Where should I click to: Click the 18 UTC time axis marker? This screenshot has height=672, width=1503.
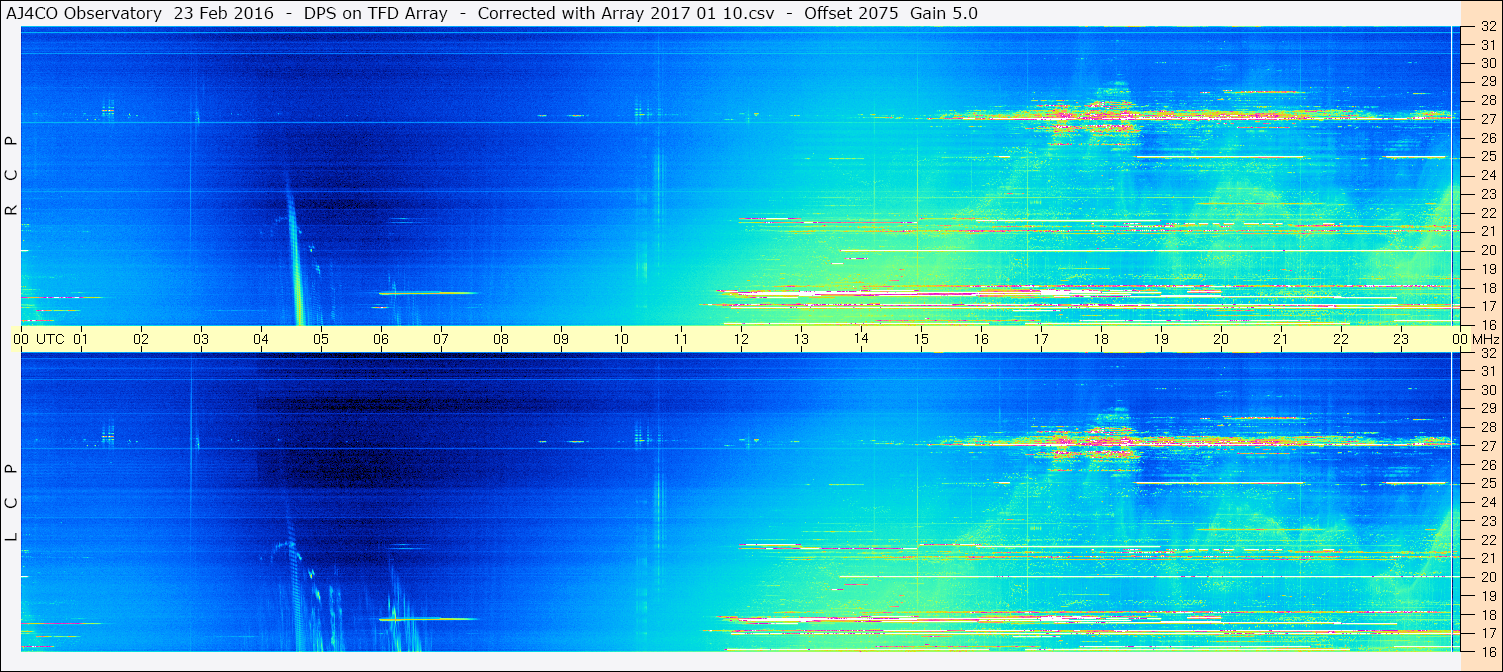pos(1101,339)
